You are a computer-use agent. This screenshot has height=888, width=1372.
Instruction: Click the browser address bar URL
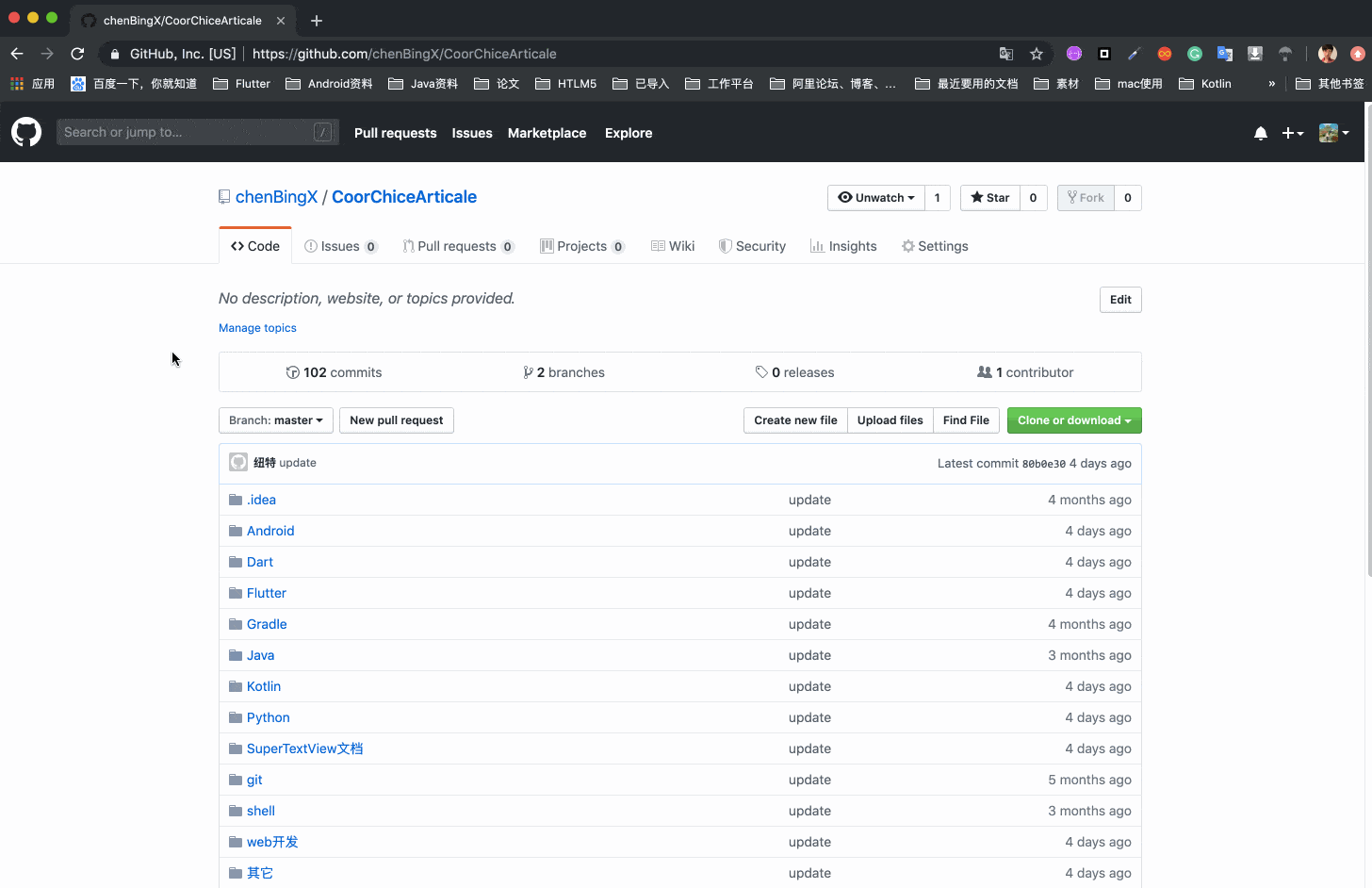404,54
